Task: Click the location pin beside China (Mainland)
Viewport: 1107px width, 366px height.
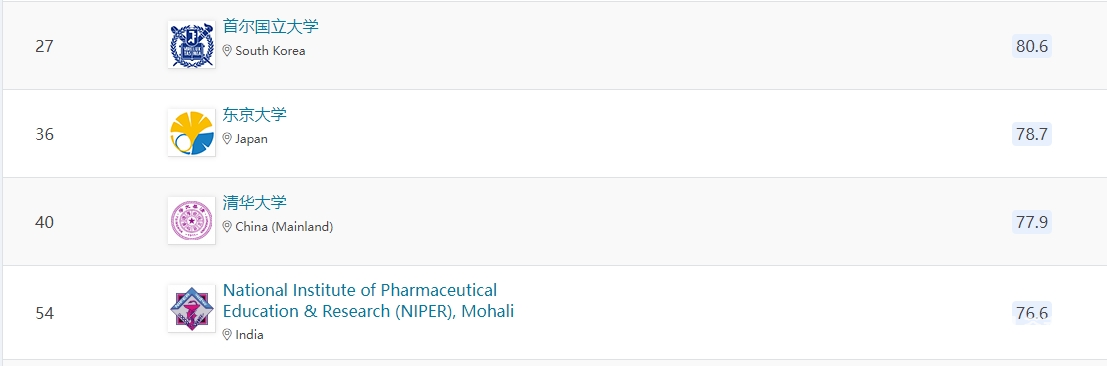Action: click(x=227, y=227)
